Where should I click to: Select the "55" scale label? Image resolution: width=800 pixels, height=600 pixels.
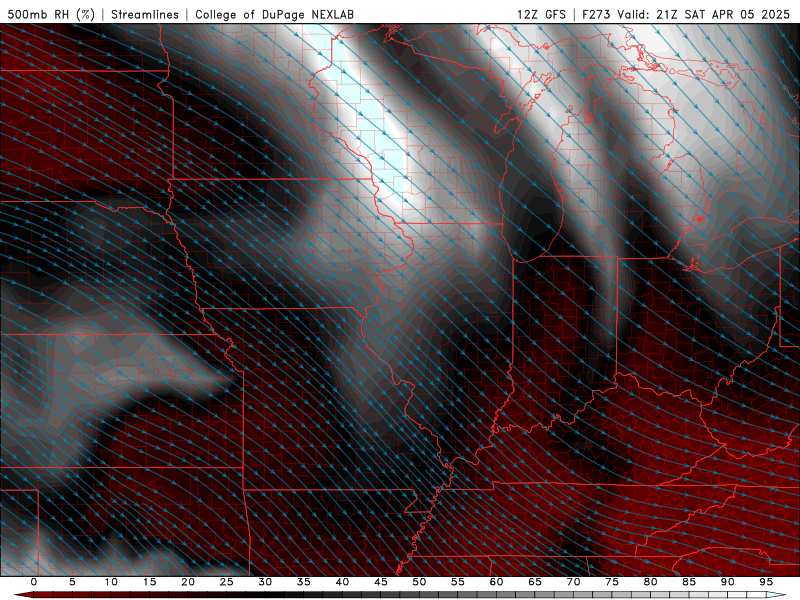458,582
